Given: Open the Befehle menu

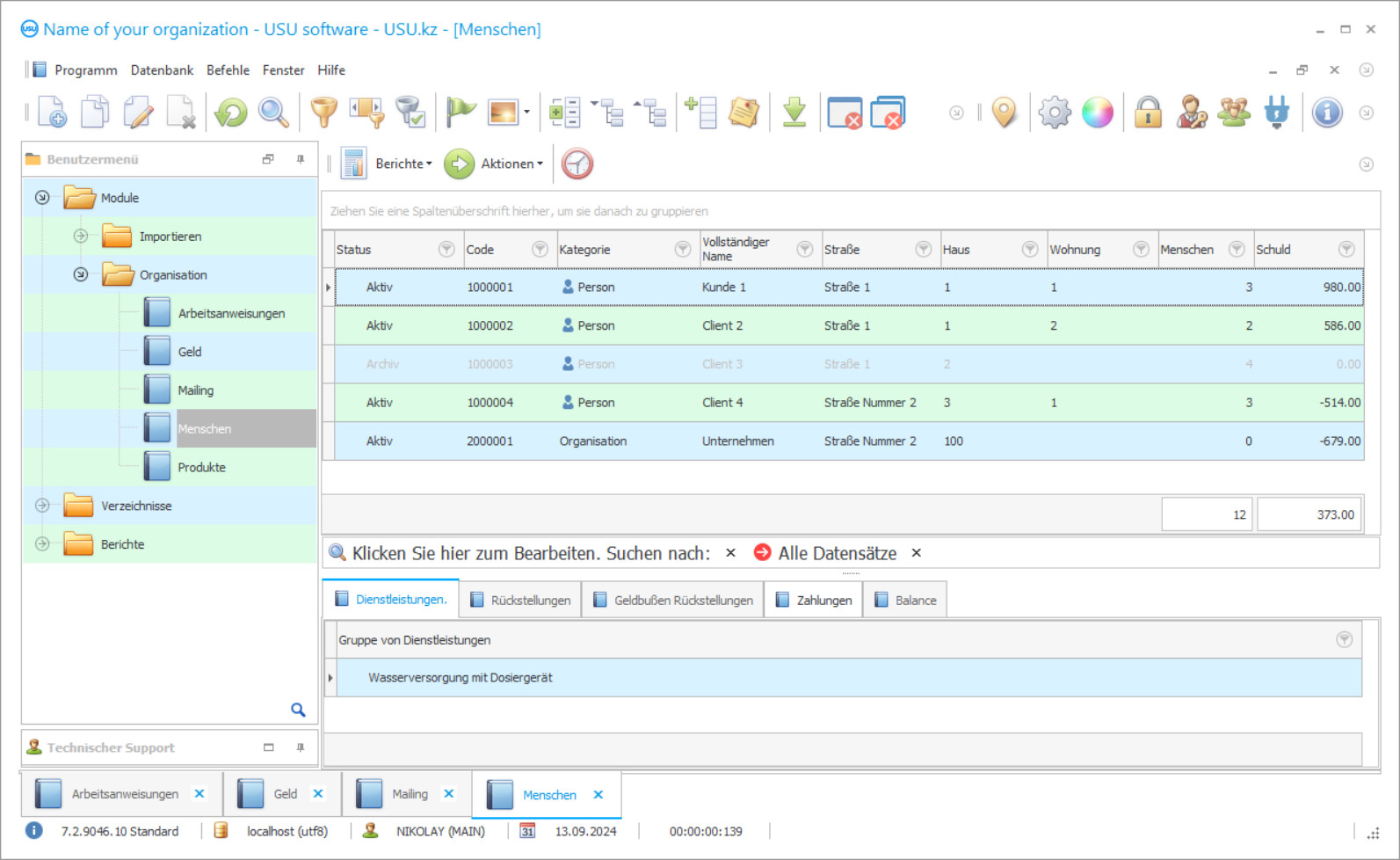Looking at the screenshot, I should point(228,70).
